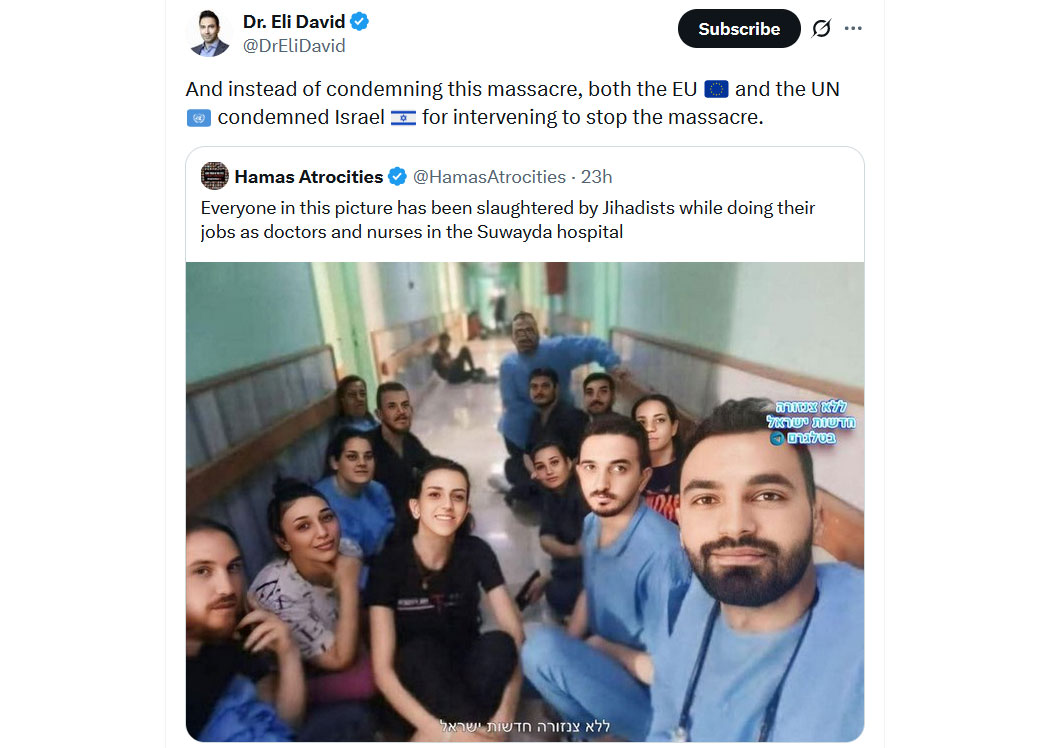The width and height of the screenshot is (1050, 748).
Task: Click the Hebrew caption at the photo's bottom
Action: [x=524, y=726]
